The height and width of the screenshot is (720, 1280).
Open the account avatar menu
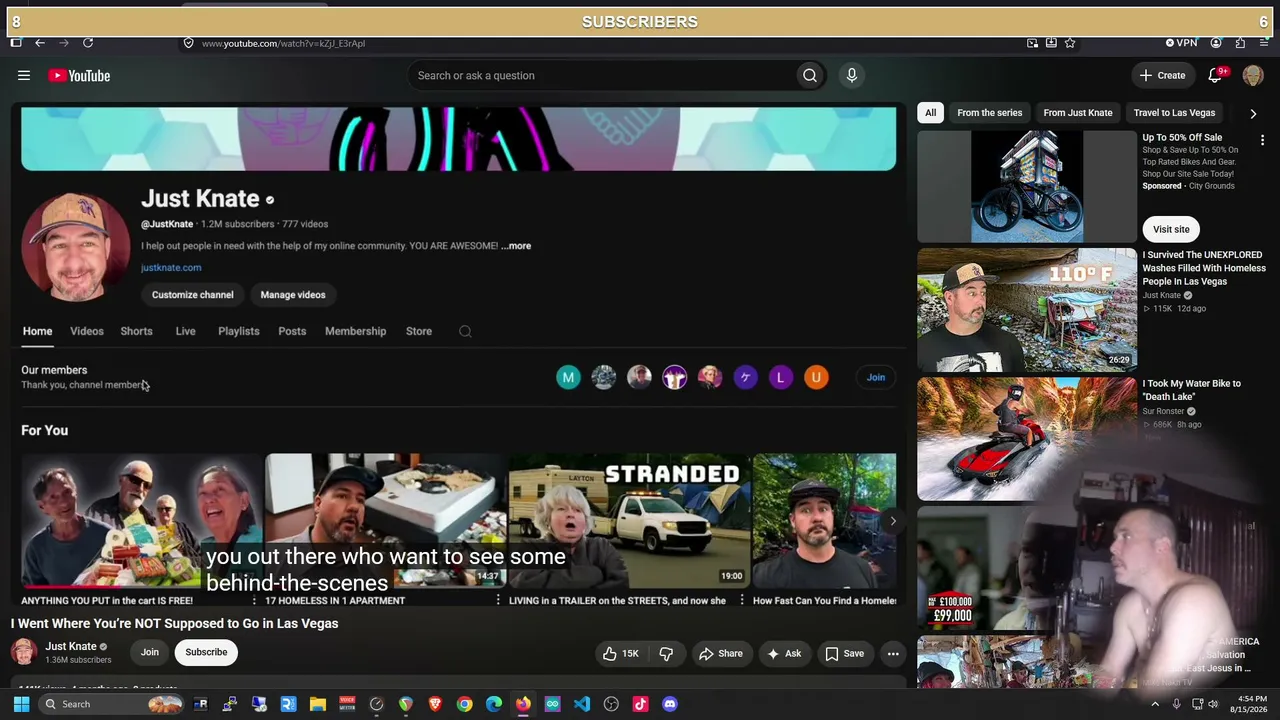point(1253,76)
